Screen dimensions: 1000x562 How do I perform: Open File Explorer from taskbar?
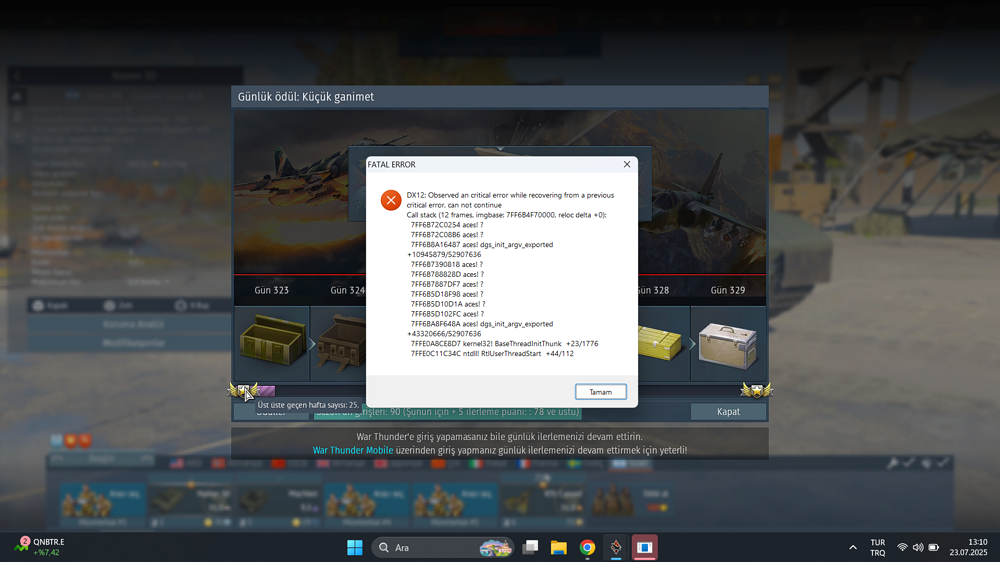pyautogui.click(x=559, y=547)
